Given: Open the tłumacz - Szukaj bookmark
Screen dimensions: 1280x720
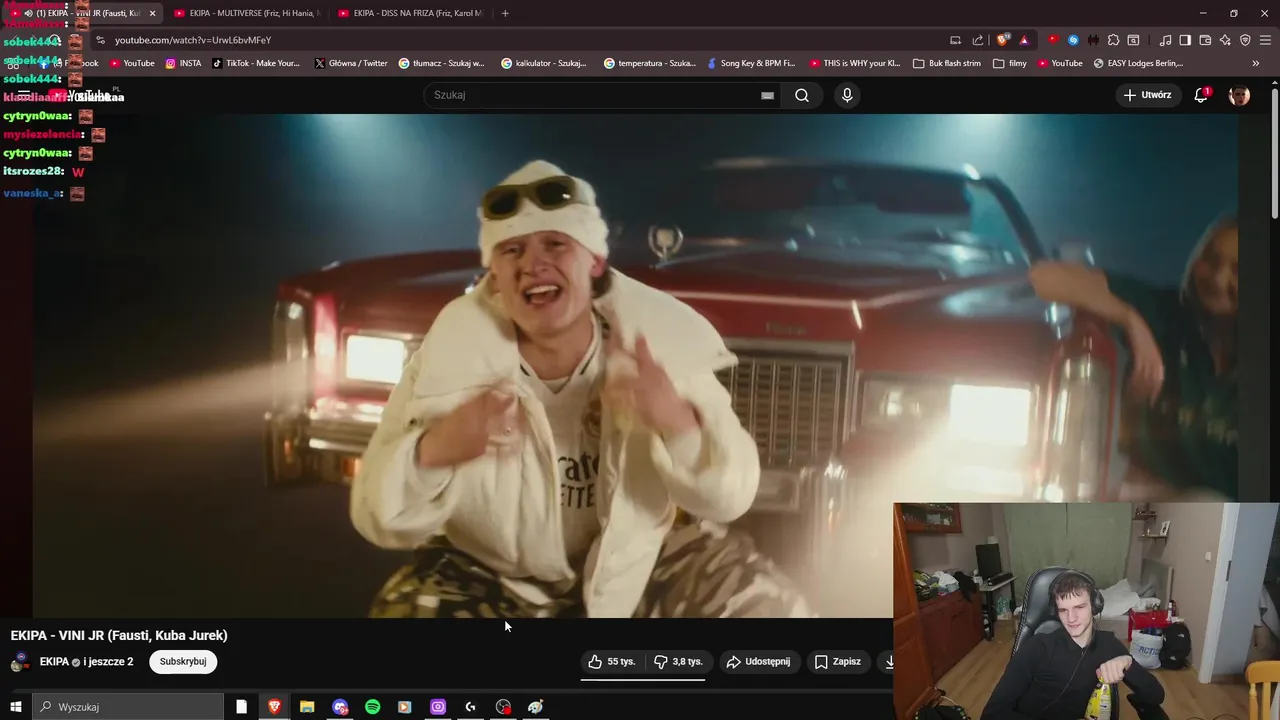Looking at the screenshot, I should [441, 63].
